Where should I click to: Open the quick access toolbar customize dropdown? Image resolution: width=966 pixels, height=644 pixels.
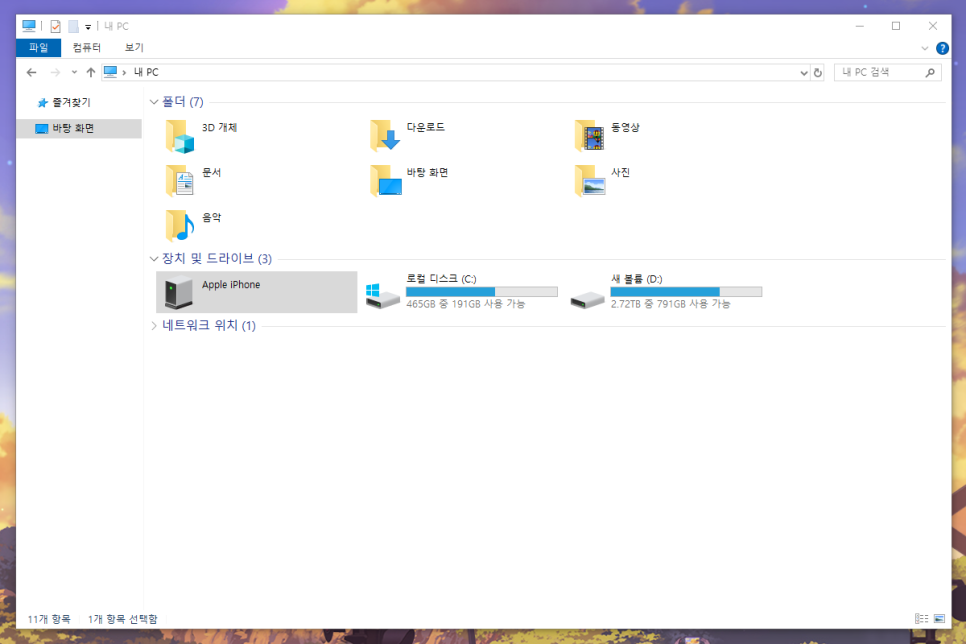click(x=88, y=26)
